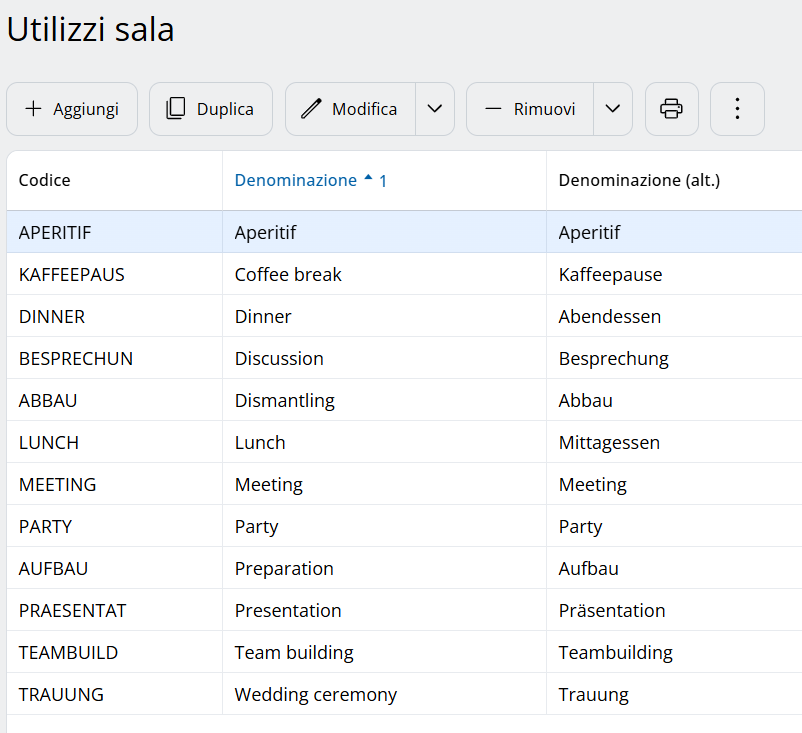This screenshot has width=802, height=733.
Task: Select the Discussion room usage row
Action: [x=279, y=358]
